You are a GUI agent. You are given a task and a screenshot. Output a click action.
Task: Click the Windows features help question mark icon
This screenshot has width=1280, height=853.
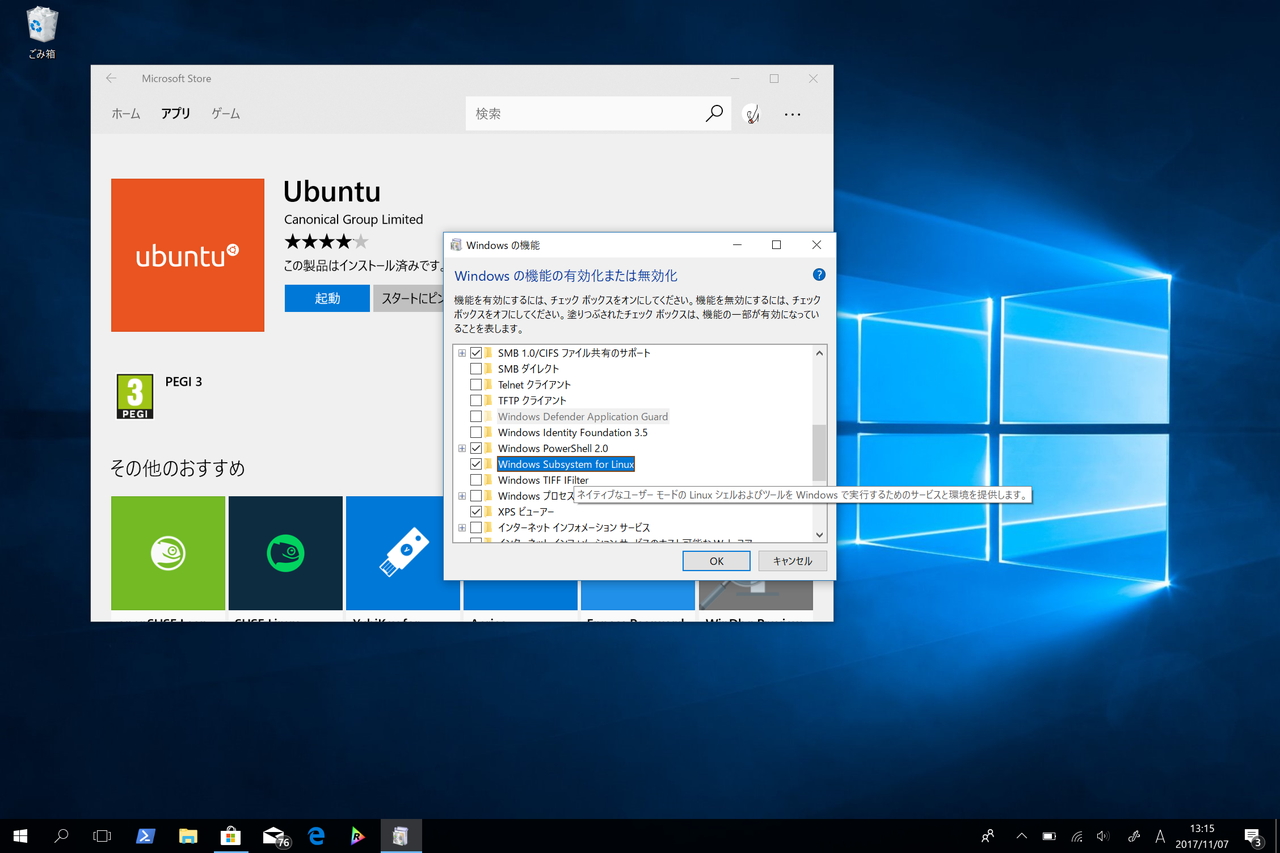click(818, 274)
